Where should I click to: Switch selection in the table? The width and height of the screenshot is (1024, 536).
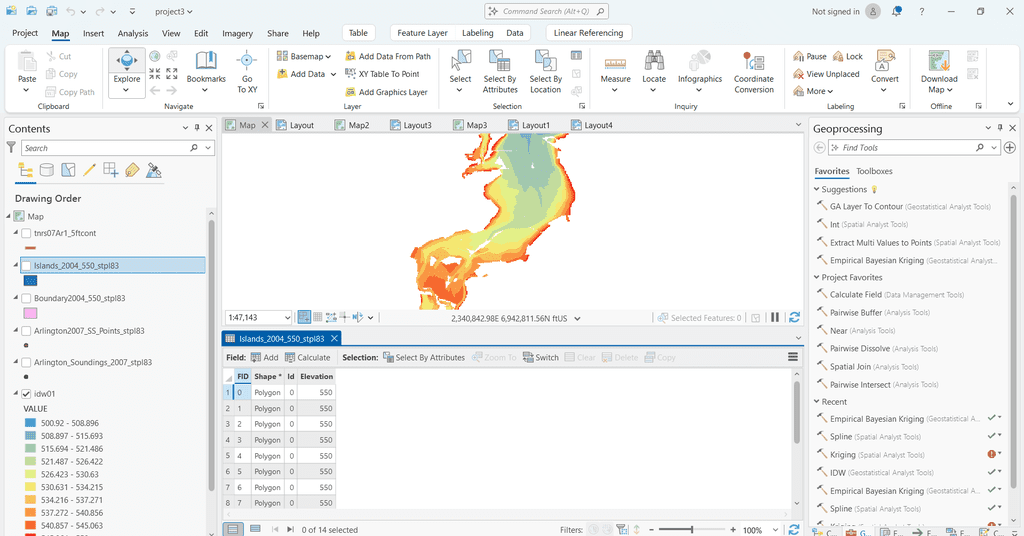[x=541, y=357]
